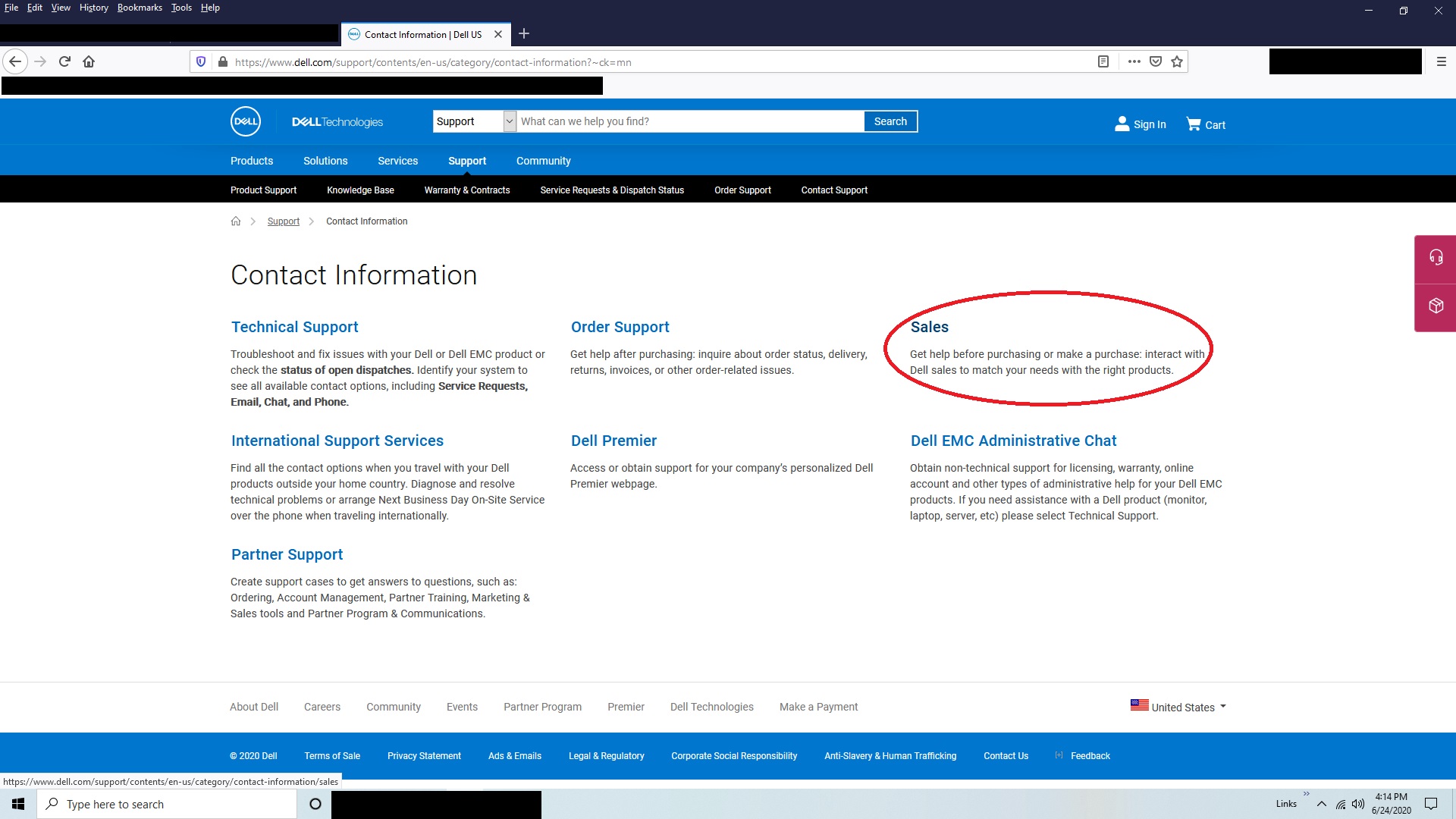Reload the page
Screen dimensions: 1456x819
coord(64,61)
